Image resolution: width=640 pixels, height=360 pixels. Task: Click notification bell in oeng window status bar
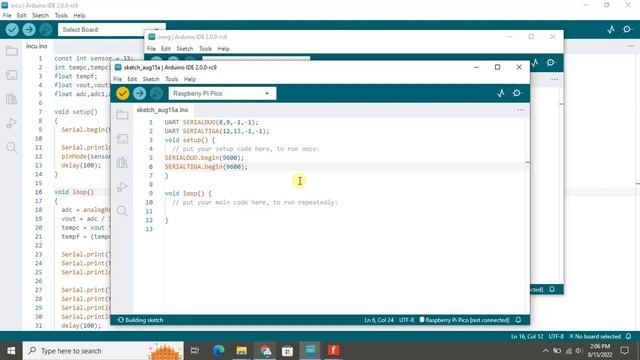552,289
